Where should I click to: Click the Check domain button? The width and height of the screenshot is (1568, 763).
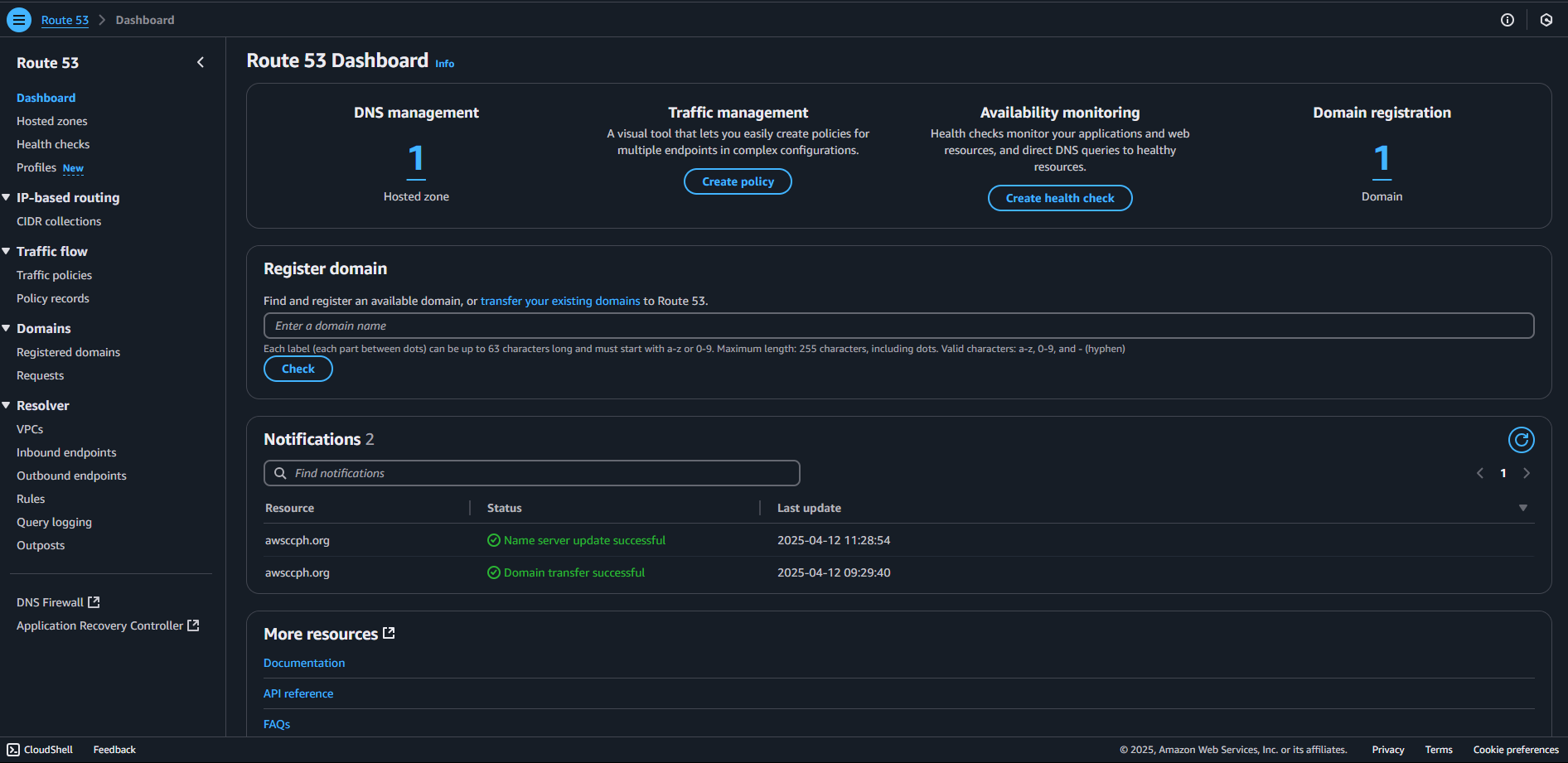pyautogui.click(x=298, y=369)
